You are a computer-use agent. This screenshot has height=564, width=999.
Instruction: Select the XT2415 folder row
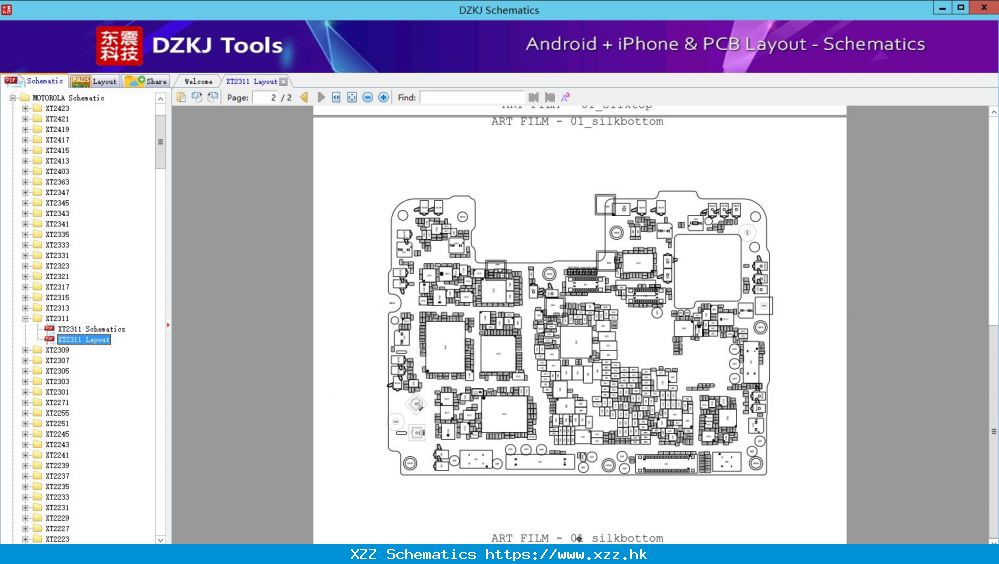click(x=57, y=150)
